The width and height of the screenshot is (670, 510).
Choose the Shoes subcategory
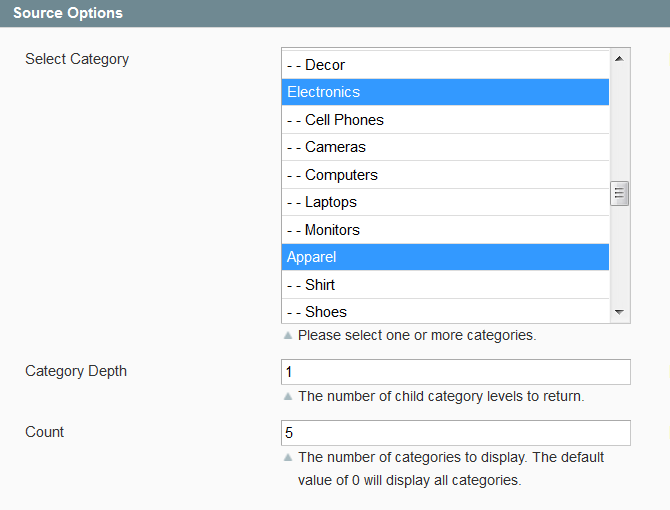pyautogui.click(x=445, y=311)
